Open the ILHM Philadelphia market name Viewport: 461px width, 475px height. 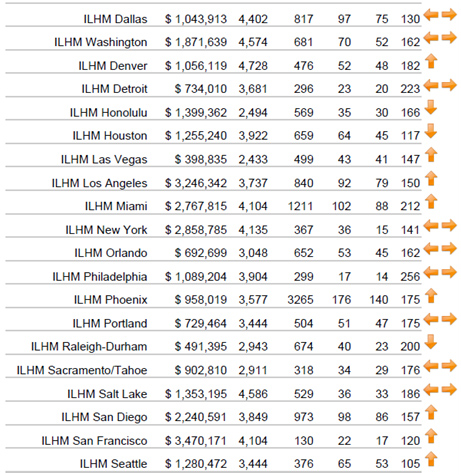pos(100,277)
